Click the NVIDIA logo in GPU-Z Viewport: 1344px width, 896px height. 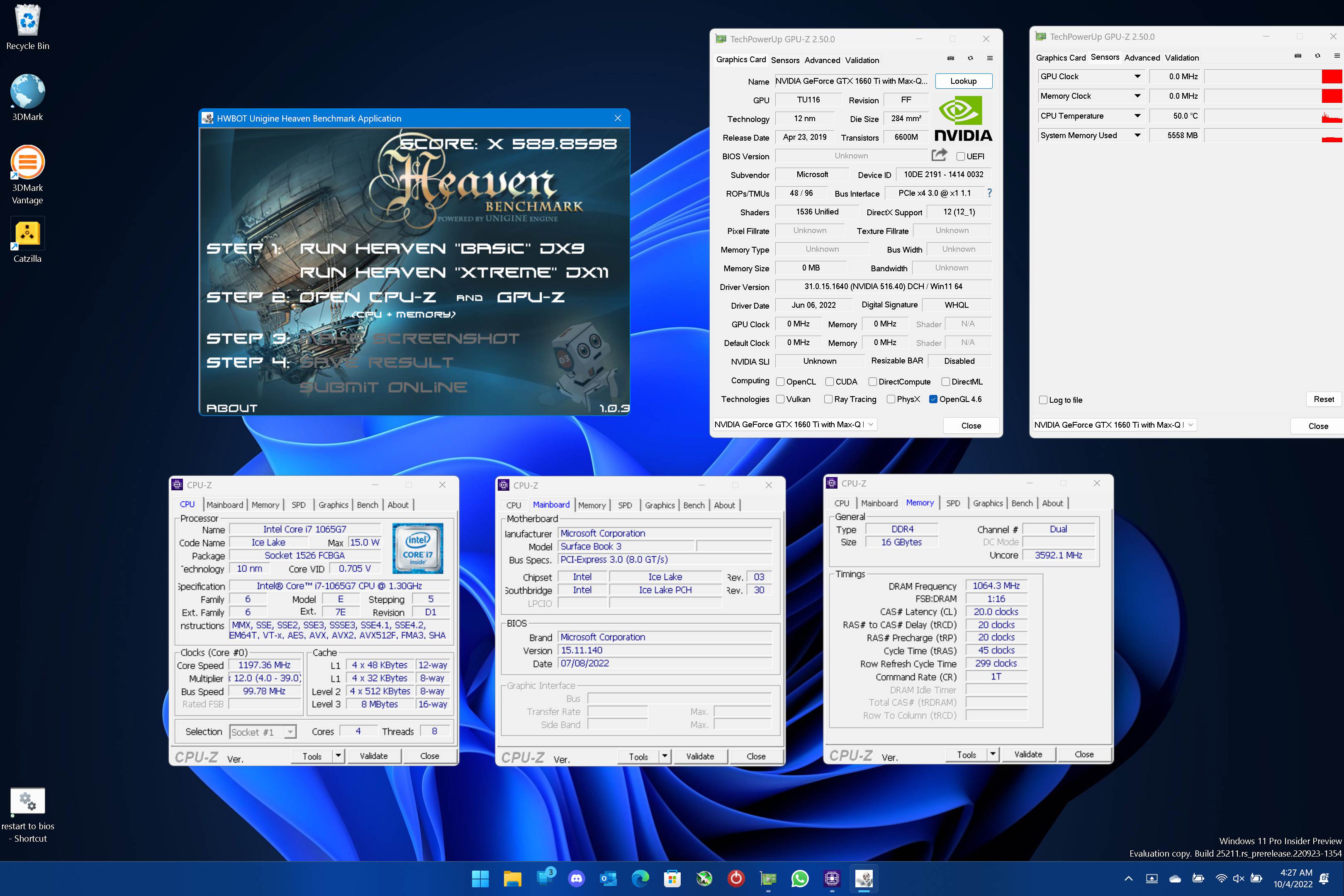[x=964, y=119]
